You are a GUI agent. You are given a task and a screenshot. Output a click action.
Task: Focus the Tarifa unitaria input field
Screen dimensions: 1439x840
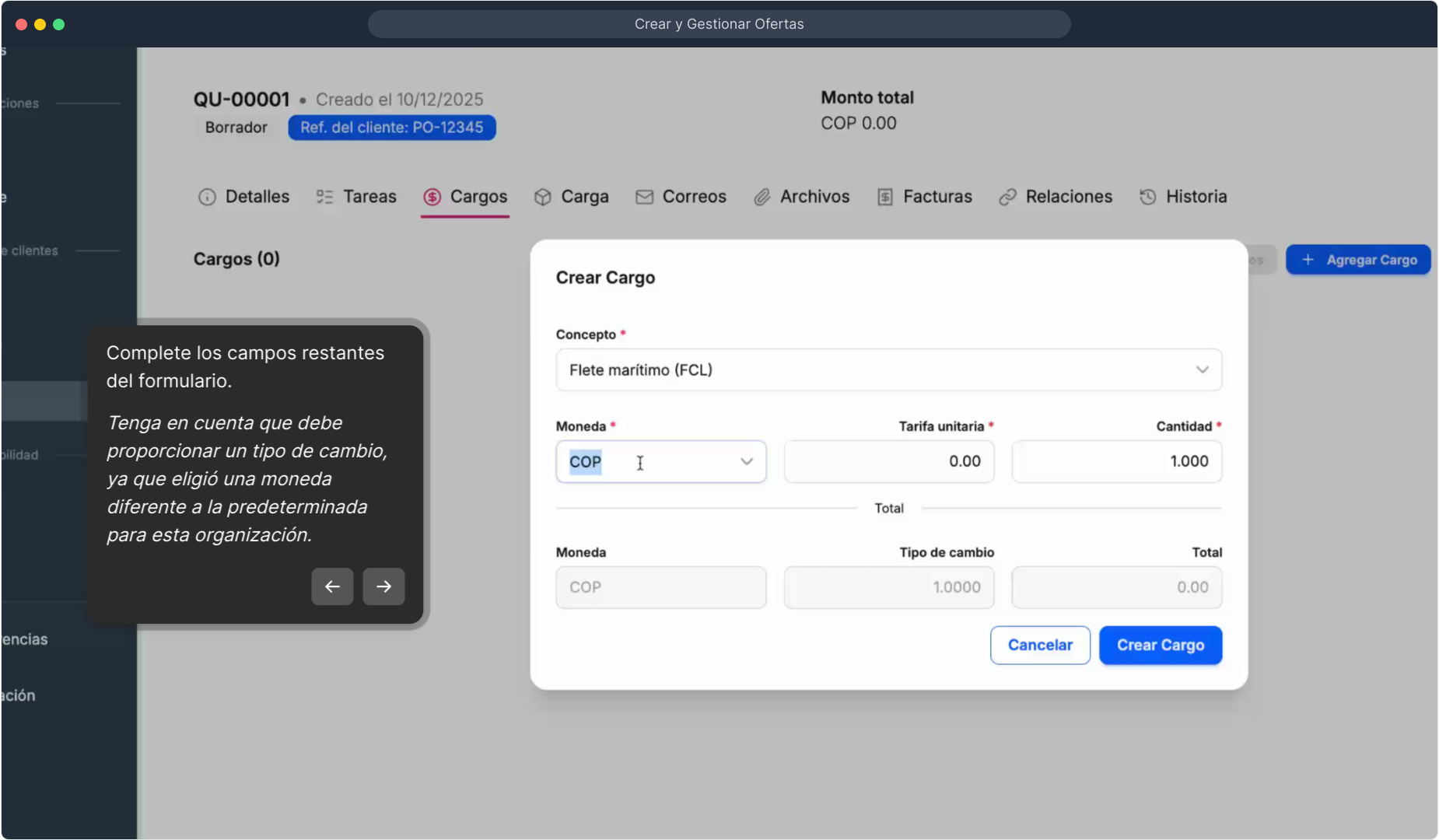[888, 462]
